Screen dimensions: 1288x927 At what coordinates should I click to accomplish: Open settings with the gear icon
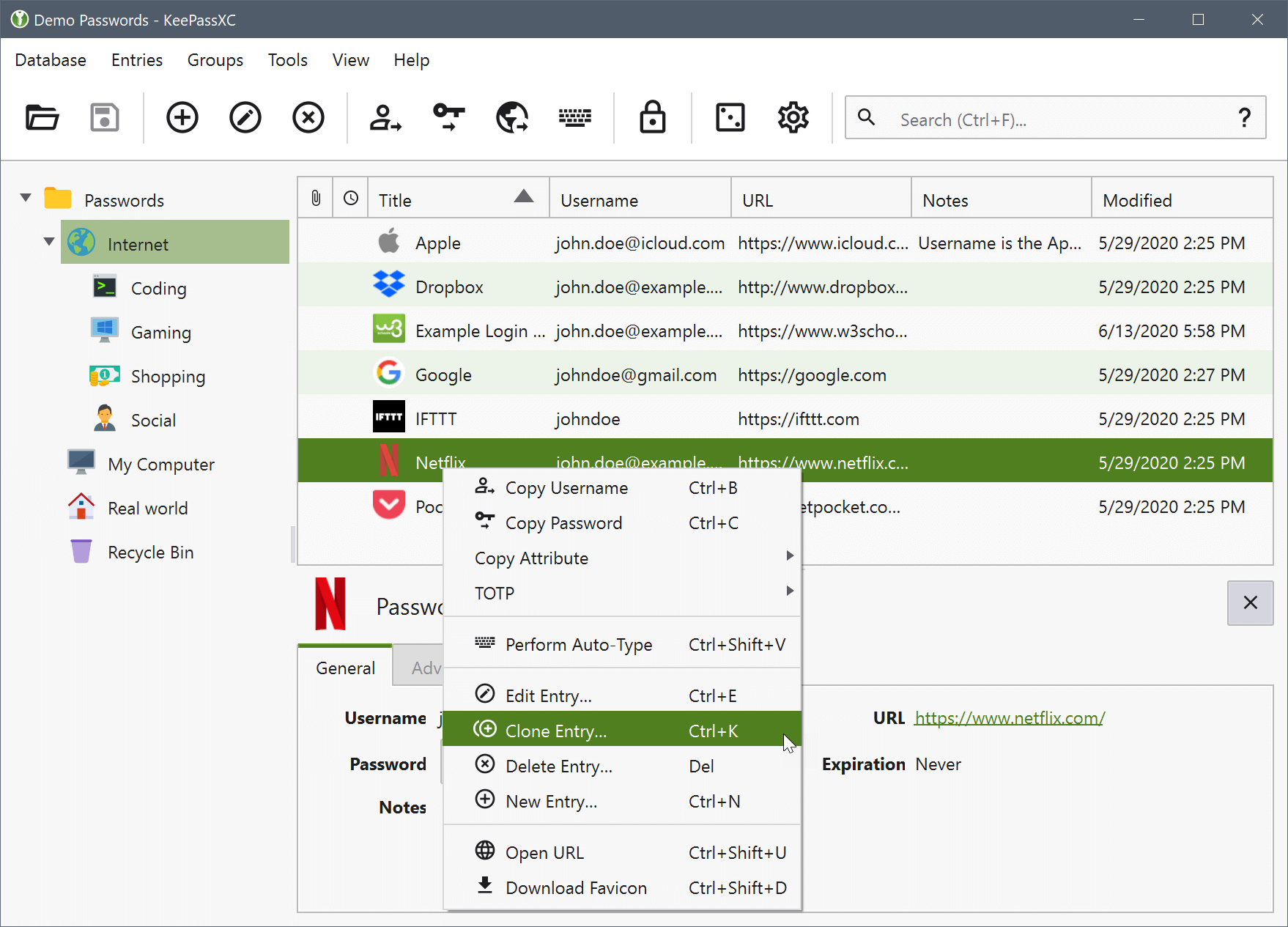coord(793,117)
